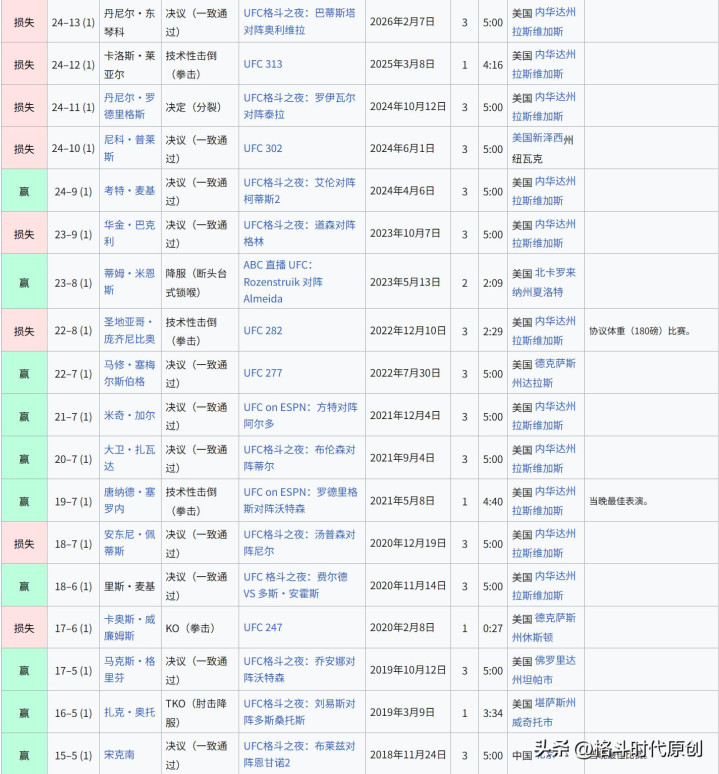Open UFC格斗之夜：艾伦对阵柯蒂斯2 event link
The width and height of the screenshot is (719, 774).
point(299,191)
